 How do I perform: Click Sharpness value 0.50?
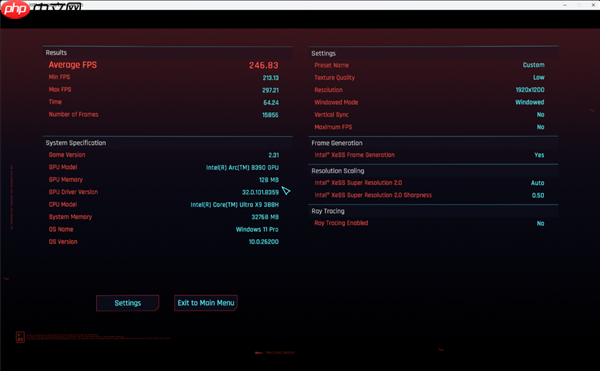pos(538,195)
